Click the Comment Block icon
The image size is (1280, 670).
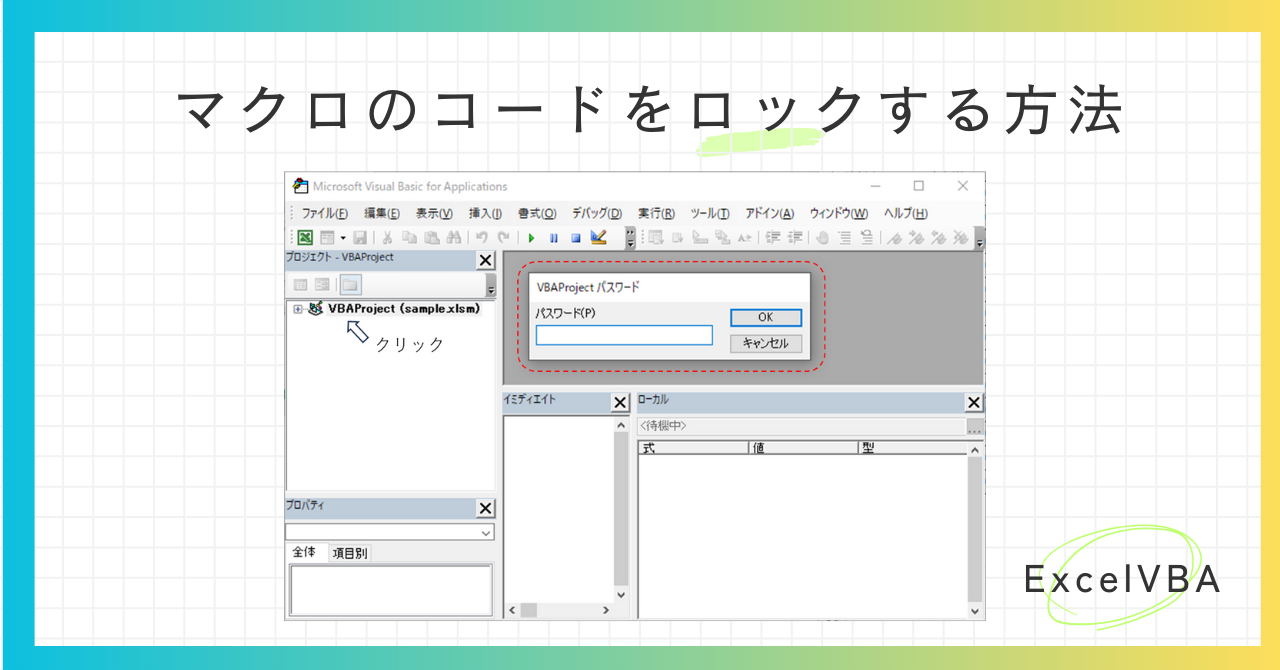click(x=845, y=238)
